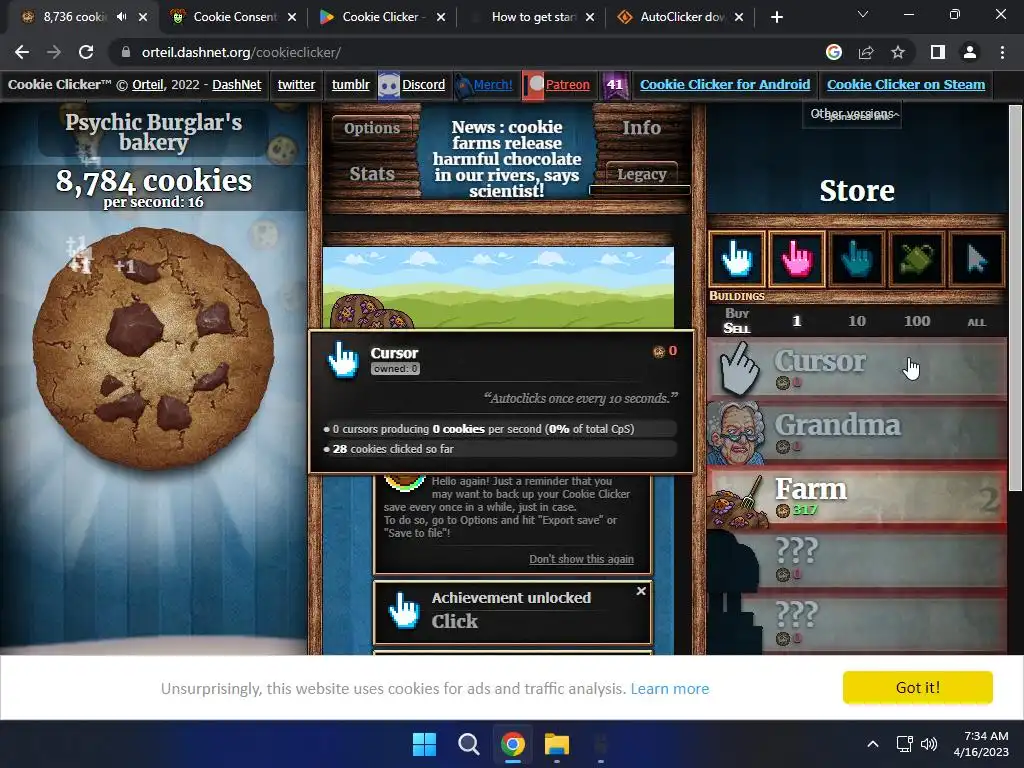
Task: Select the mouse pointer arrow upgrade
Action: 977,259
